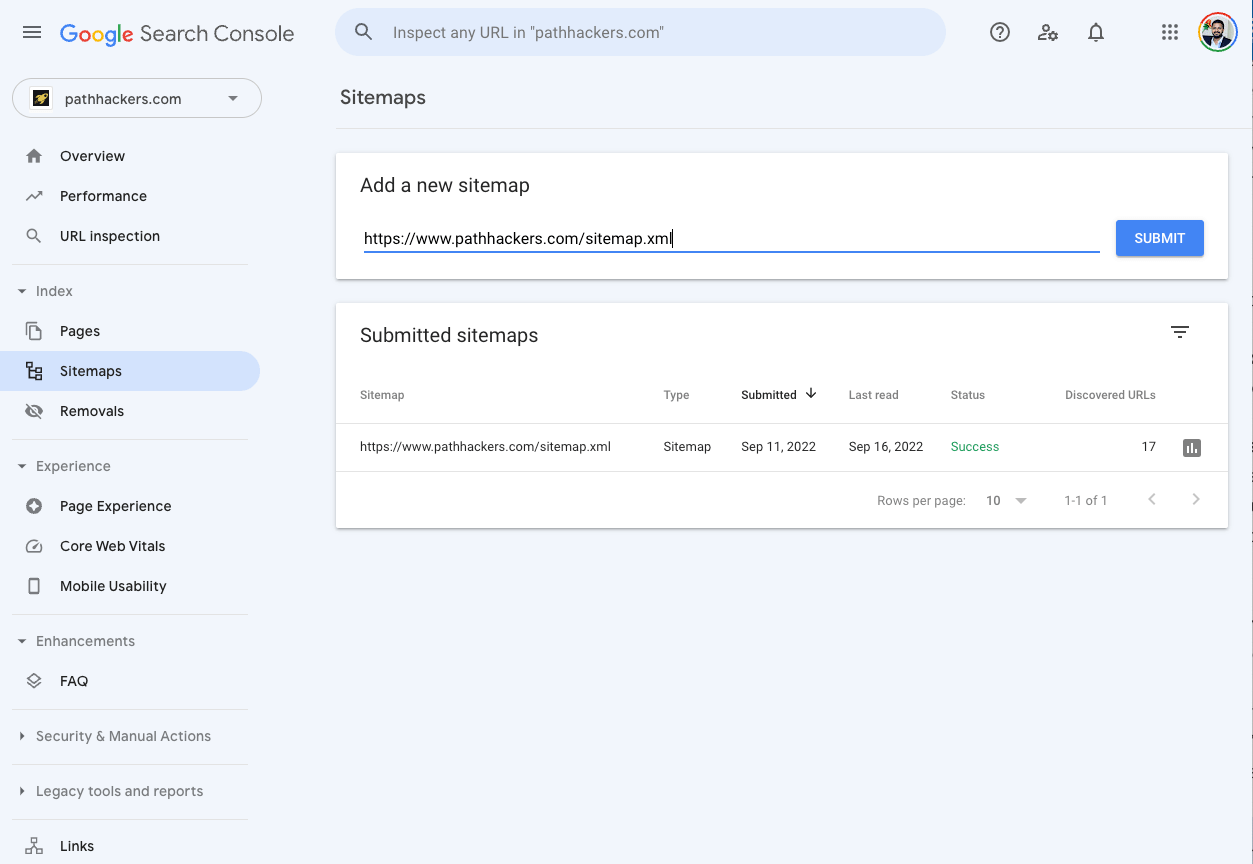Click the Sep 16, 2022 last read date
The width and height of the screenshot is (1253, 864).
[x=885, y=447]
